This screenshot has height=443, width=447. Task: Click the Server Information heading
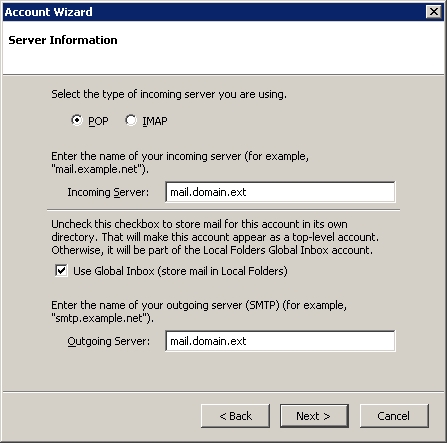(63, 40)
